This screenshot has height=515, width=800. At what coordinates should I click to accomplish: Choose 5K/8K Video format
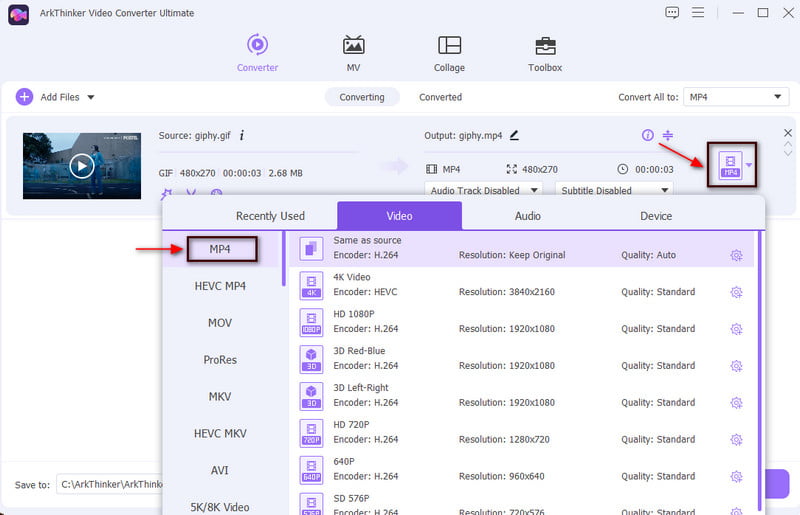(x=220, y=507)
